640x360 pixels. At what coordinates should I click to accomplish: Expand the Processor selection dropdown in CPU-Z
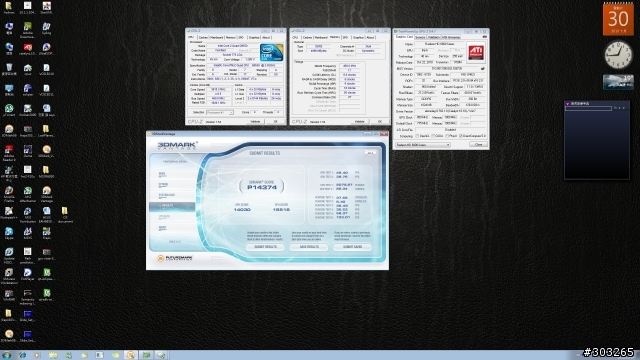(220, 112)
